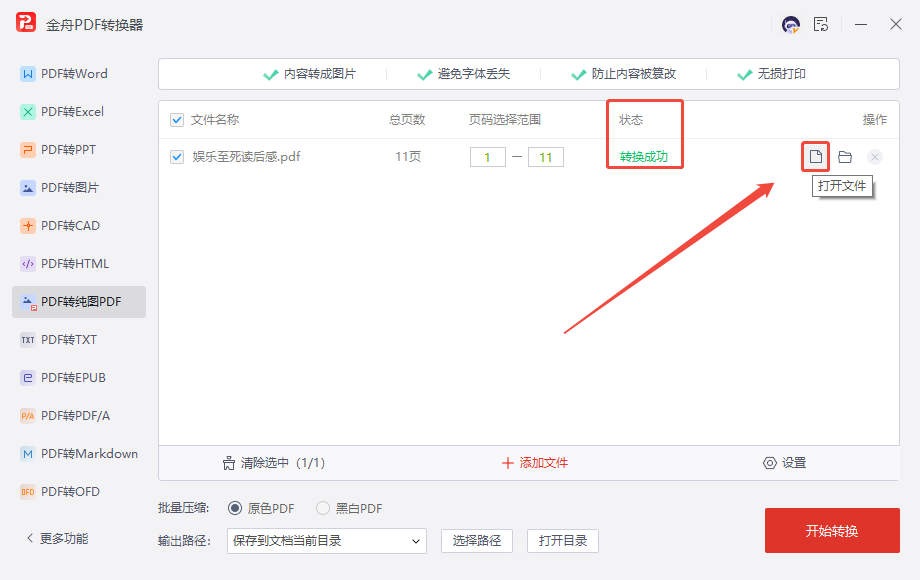Click the 11页 page count cell
Image resolution: width=920 pixels, height=580 pixels.
tap(408, 157)
